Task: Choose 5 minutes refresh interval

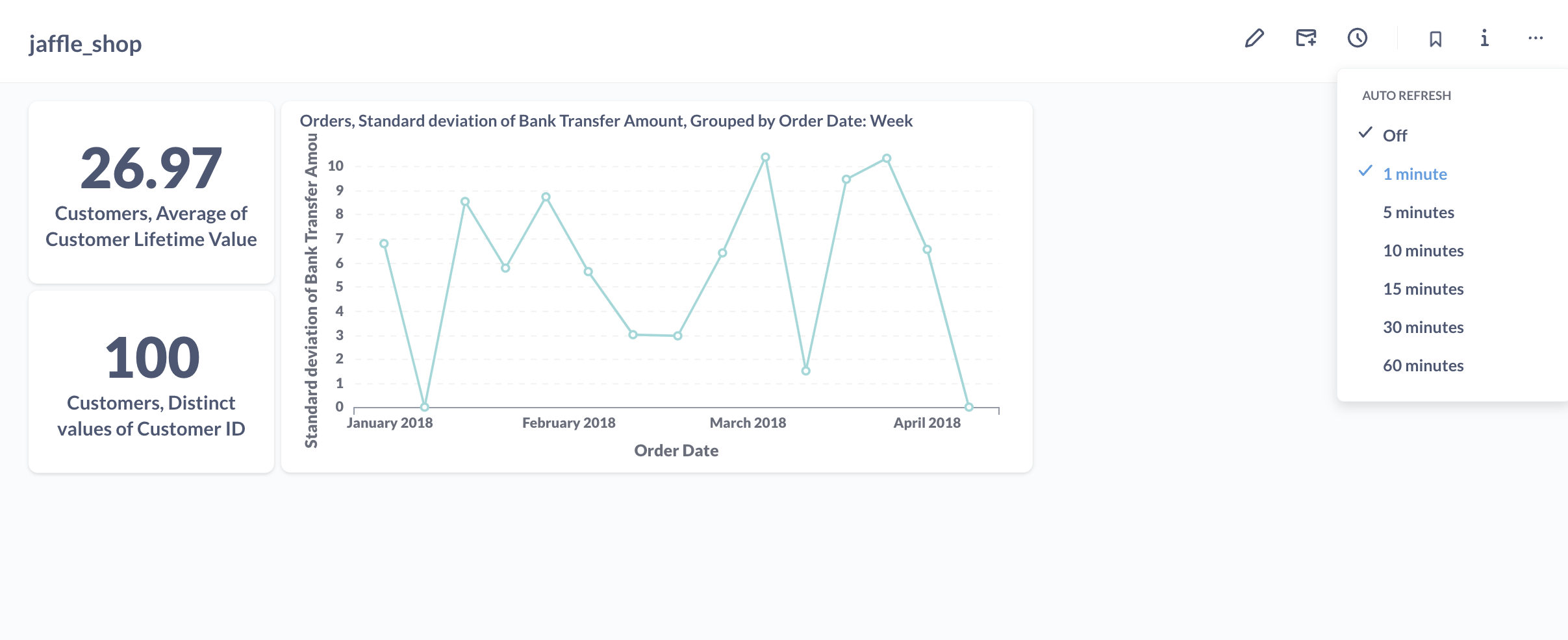Action: point(1418,212)
